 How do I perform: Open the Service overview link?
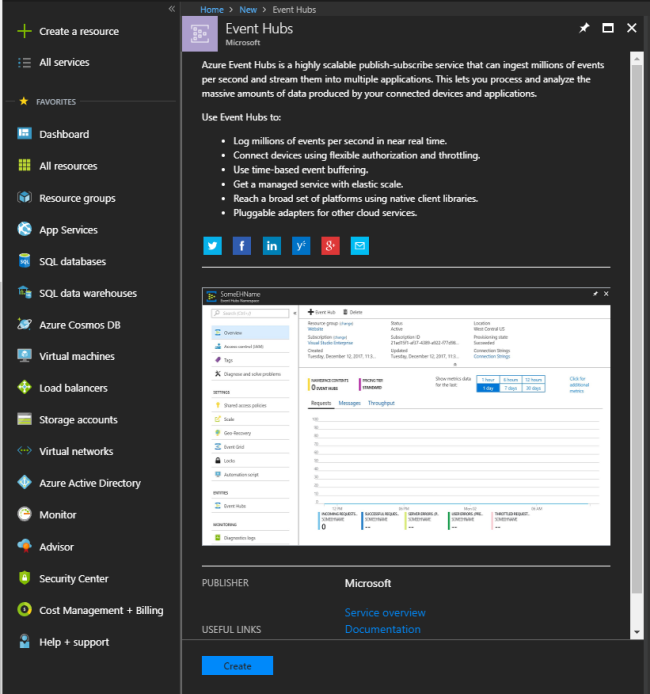coord(385,613)
